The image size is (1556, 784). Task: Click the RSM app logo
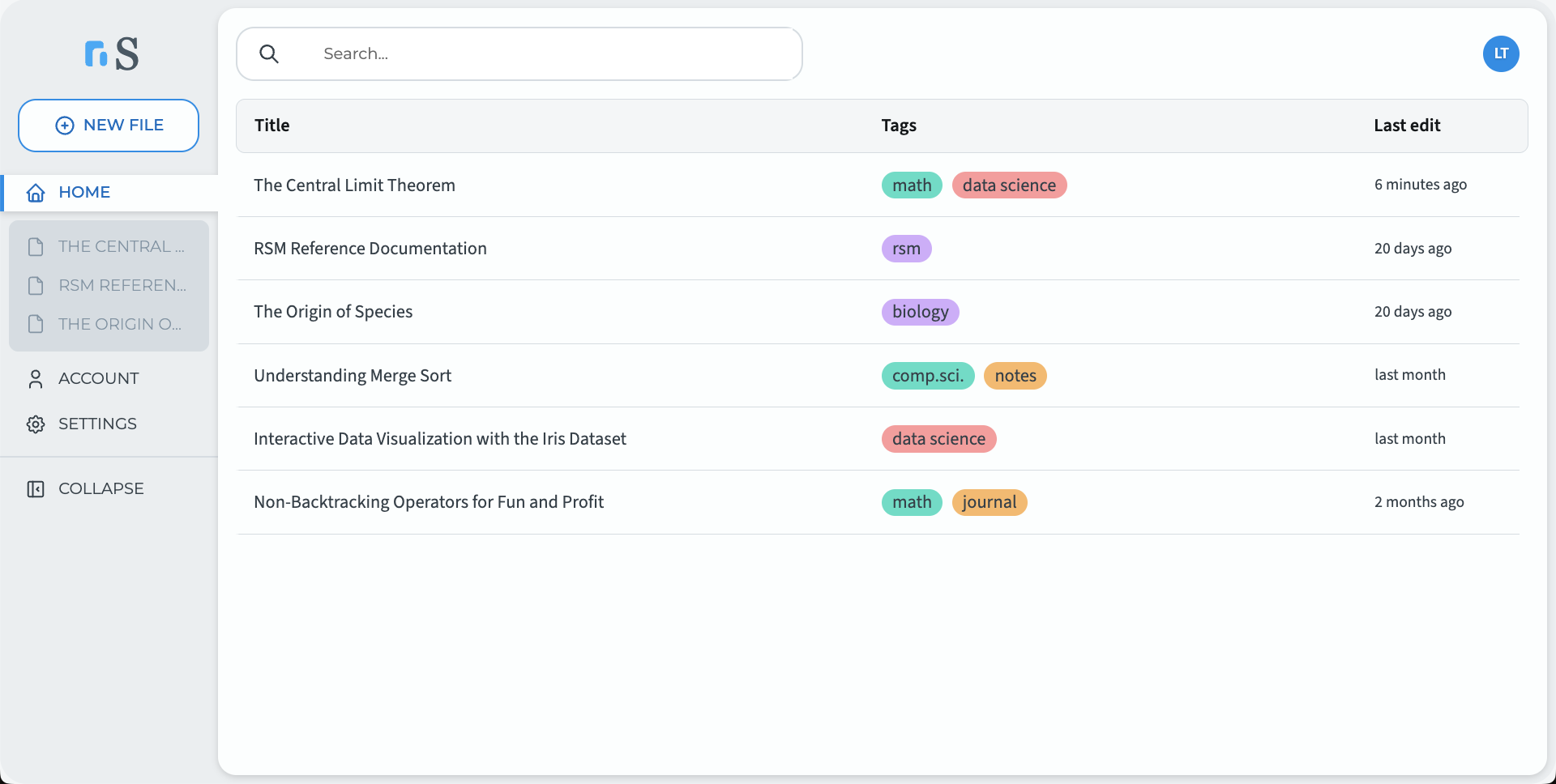[x=112, y=54]
